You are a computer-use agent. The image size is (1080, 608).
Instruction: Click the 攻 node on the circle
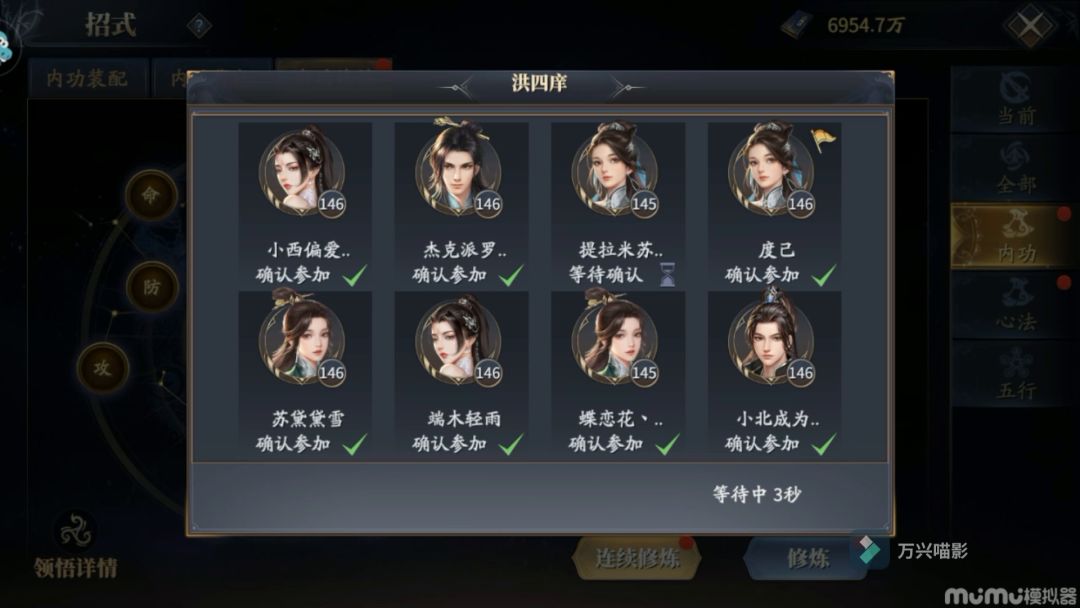point(103,368)
